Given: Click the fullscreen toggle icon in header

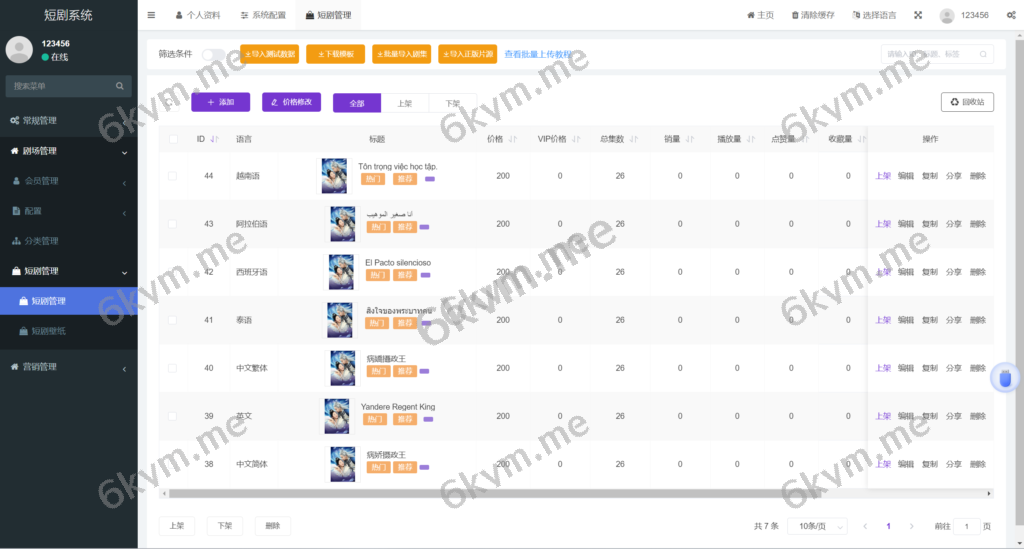Looking at the screenshot, I should click(918, 15).
